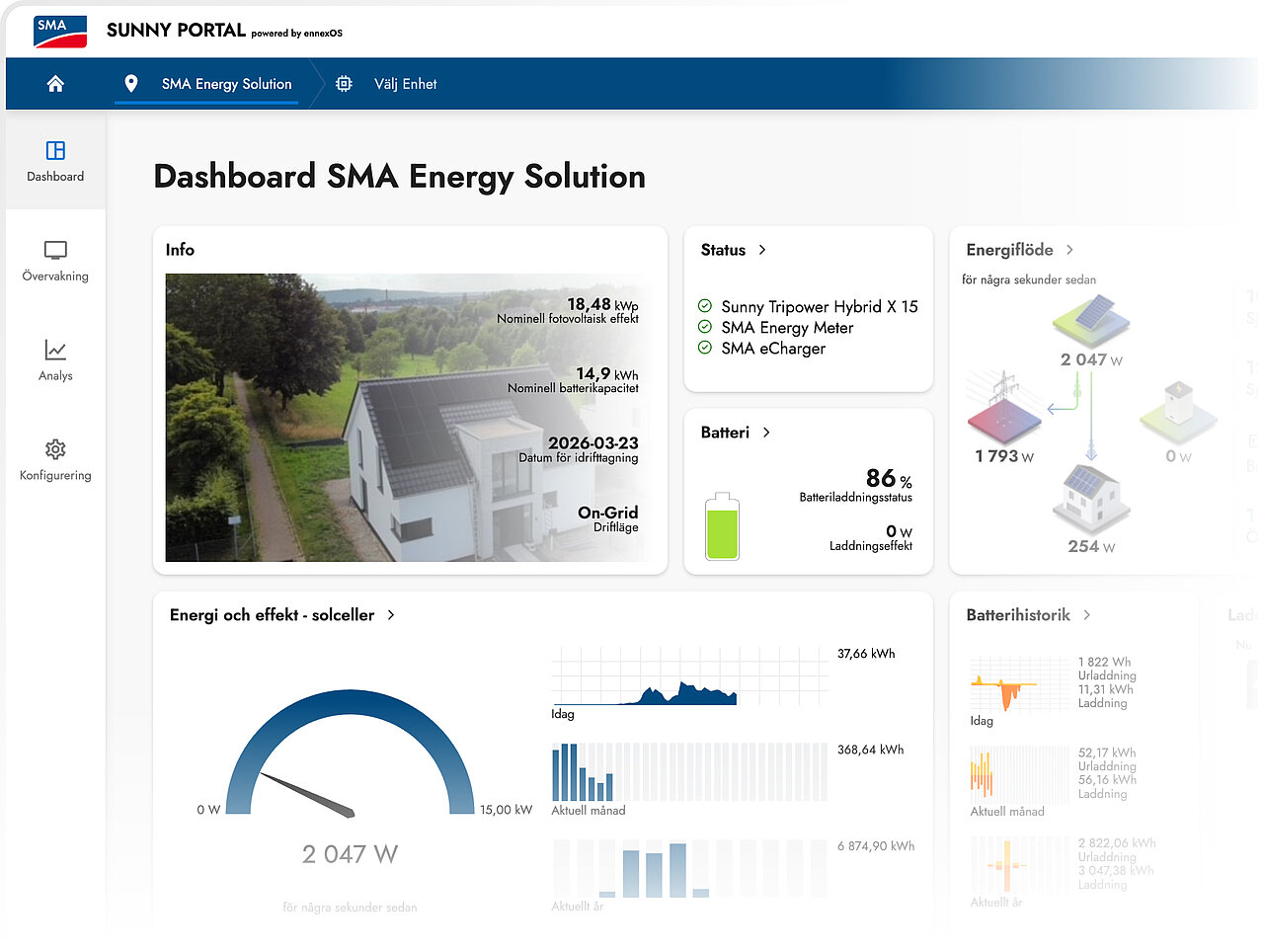
Task: Click the SMA logo
Action: point(60,32)
